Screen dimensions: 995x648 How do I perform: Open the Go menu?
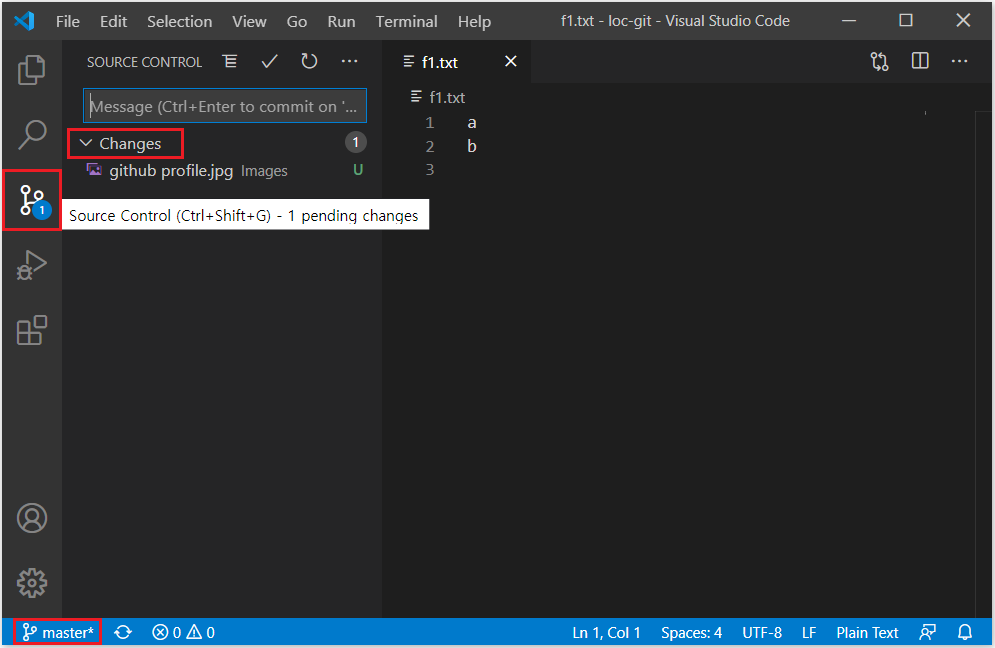point(296,21)
